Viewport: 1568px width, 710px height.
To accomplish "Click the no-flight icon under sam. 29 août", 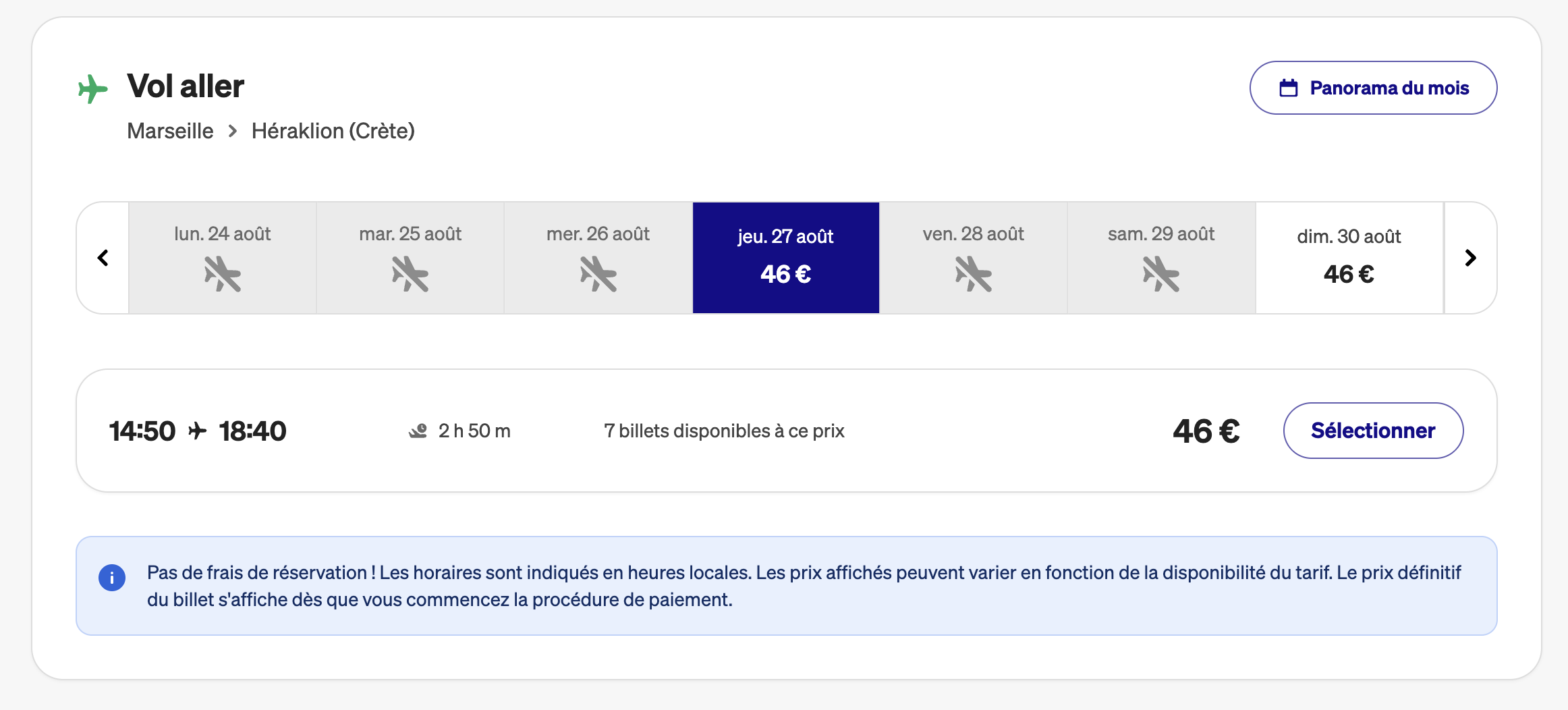I will point(1161,274).
